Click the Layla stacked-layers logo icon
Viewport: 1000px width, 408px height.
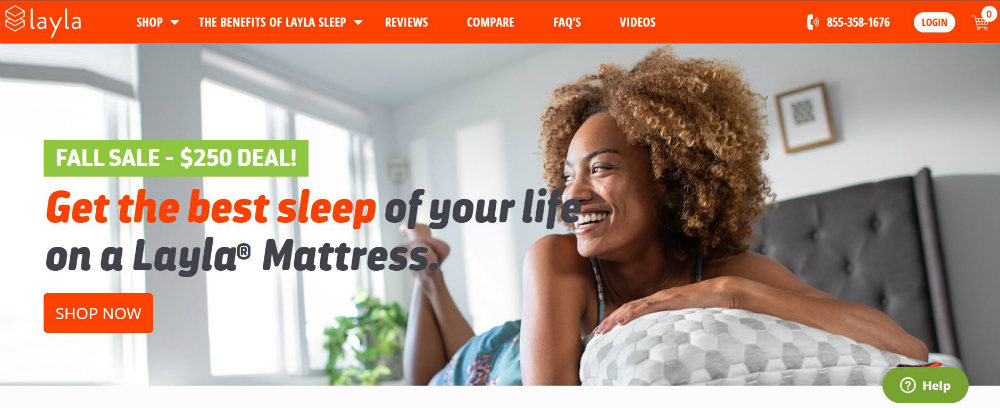click(15, 18)
